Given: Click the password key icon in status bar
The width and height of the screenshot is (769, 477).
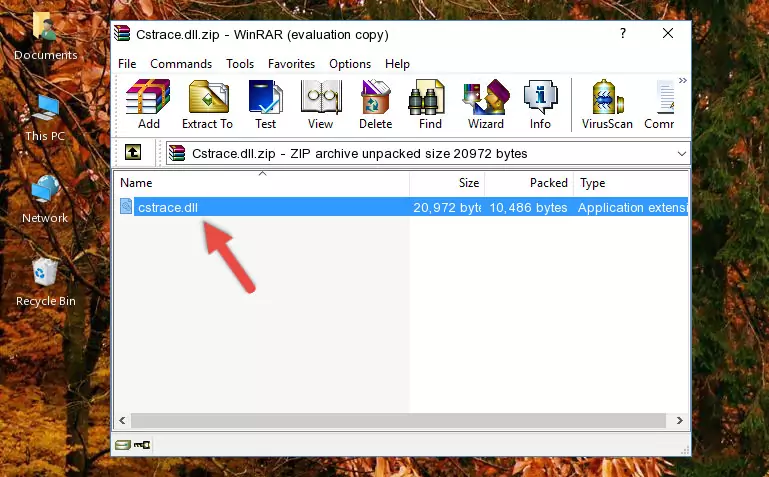Looking at the screenshot, I should [142, 445].
